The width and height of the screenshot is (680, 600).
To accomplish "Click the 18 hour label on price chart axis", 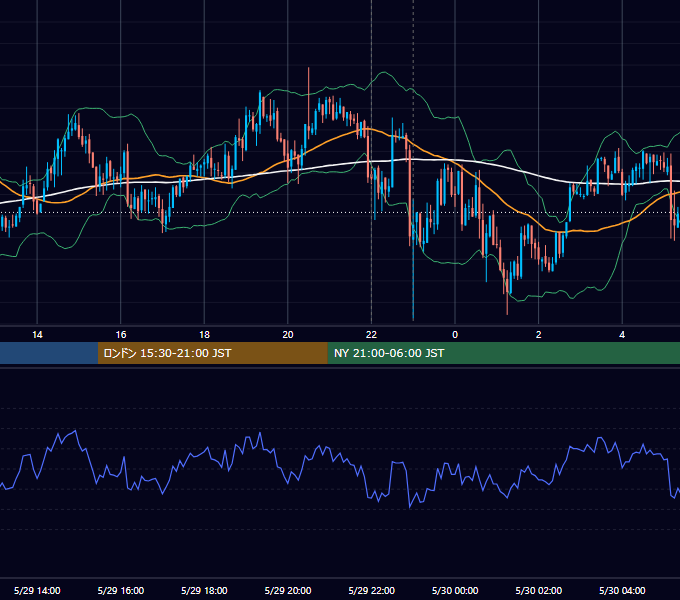I will point(204,335).
